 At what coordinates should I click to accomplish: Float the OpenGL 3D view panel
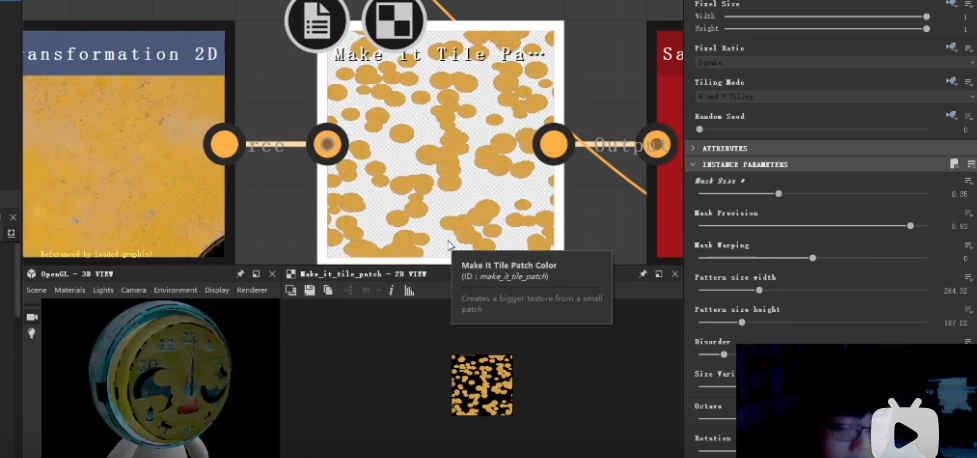tap(256, 274)
